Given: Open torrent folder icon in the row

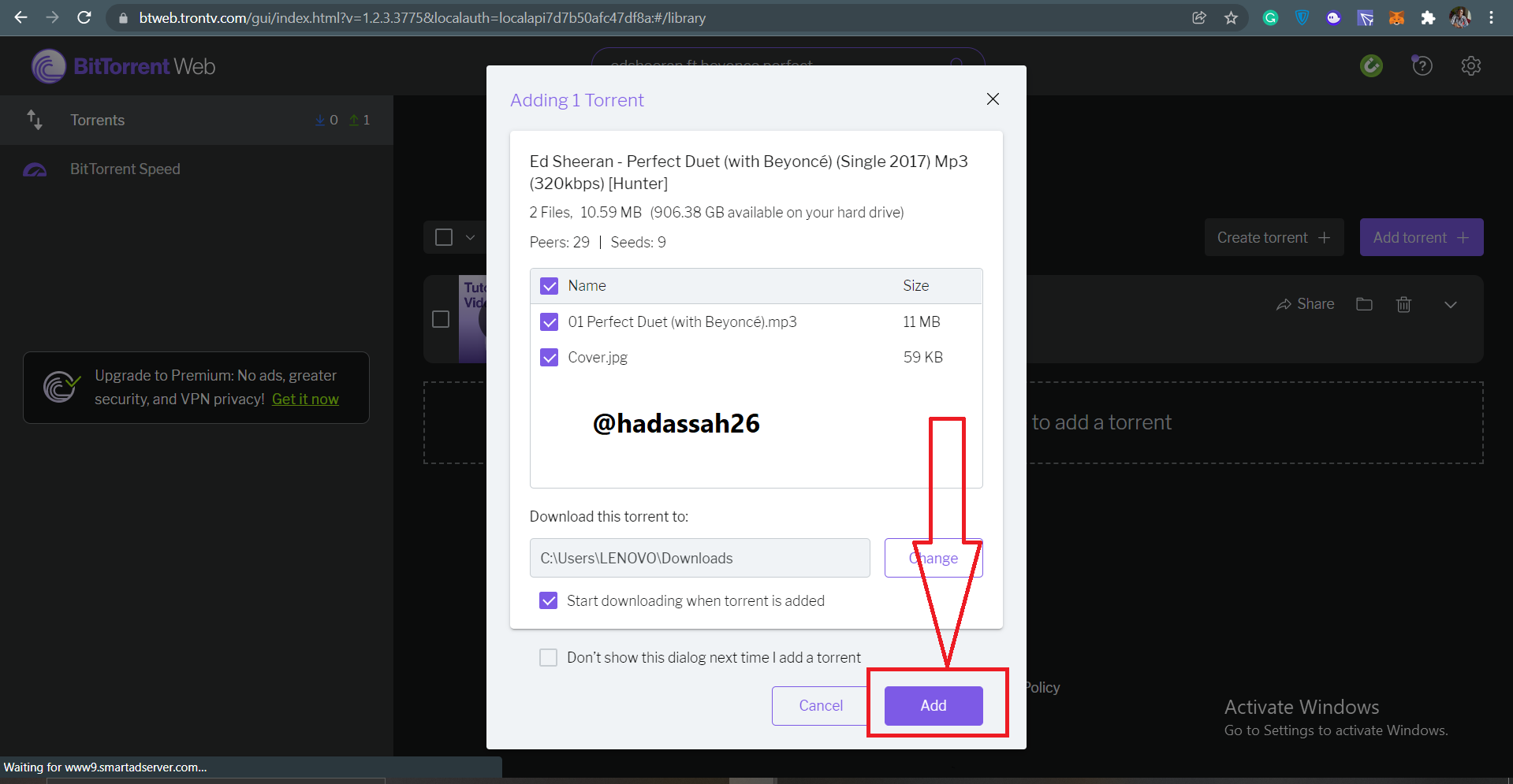Looking at the screenshot, I should (x=1364, y=304).
